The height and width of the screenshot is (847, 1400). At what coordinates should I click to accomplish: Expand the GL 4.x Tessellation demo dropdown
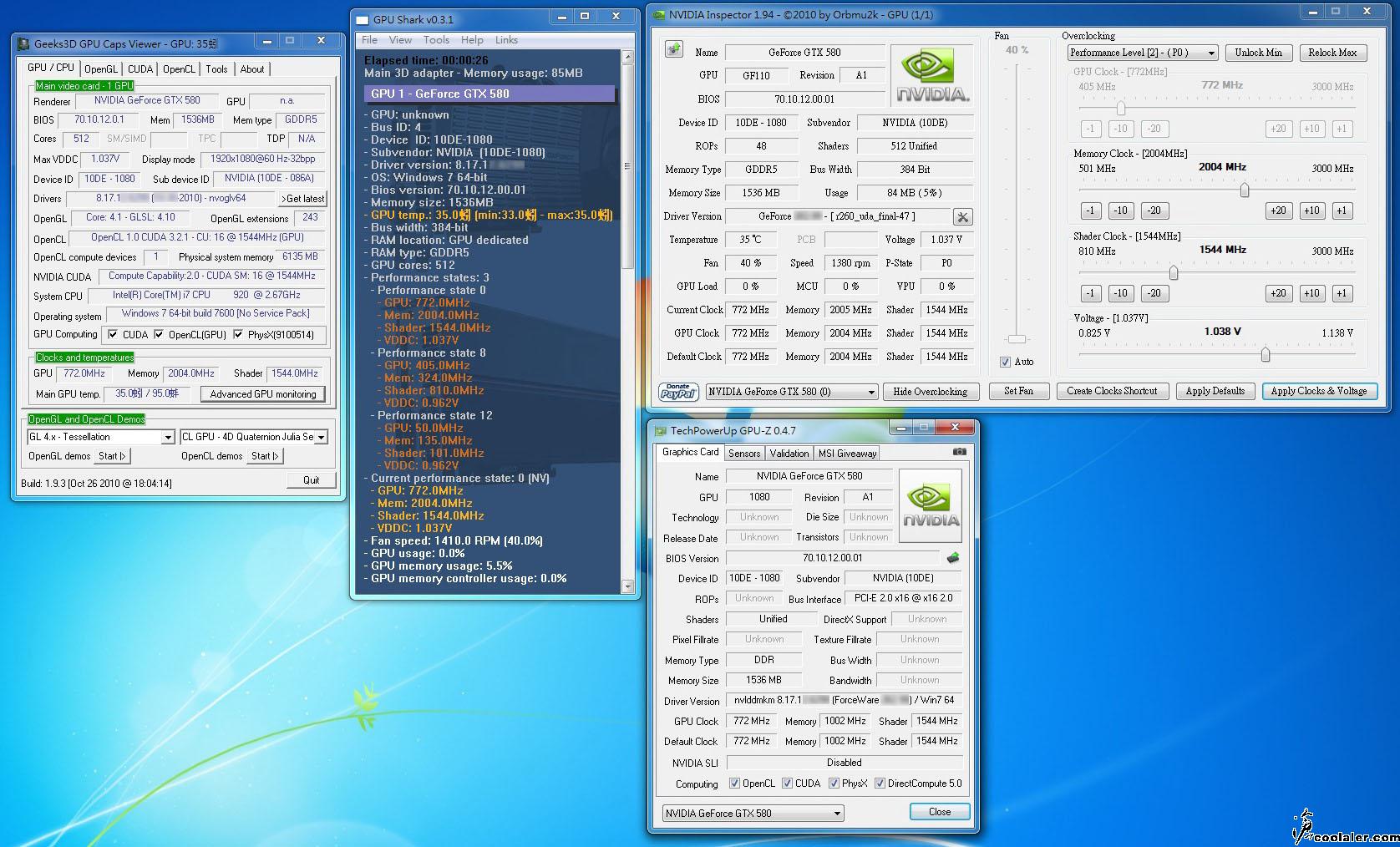pos(167,437)
